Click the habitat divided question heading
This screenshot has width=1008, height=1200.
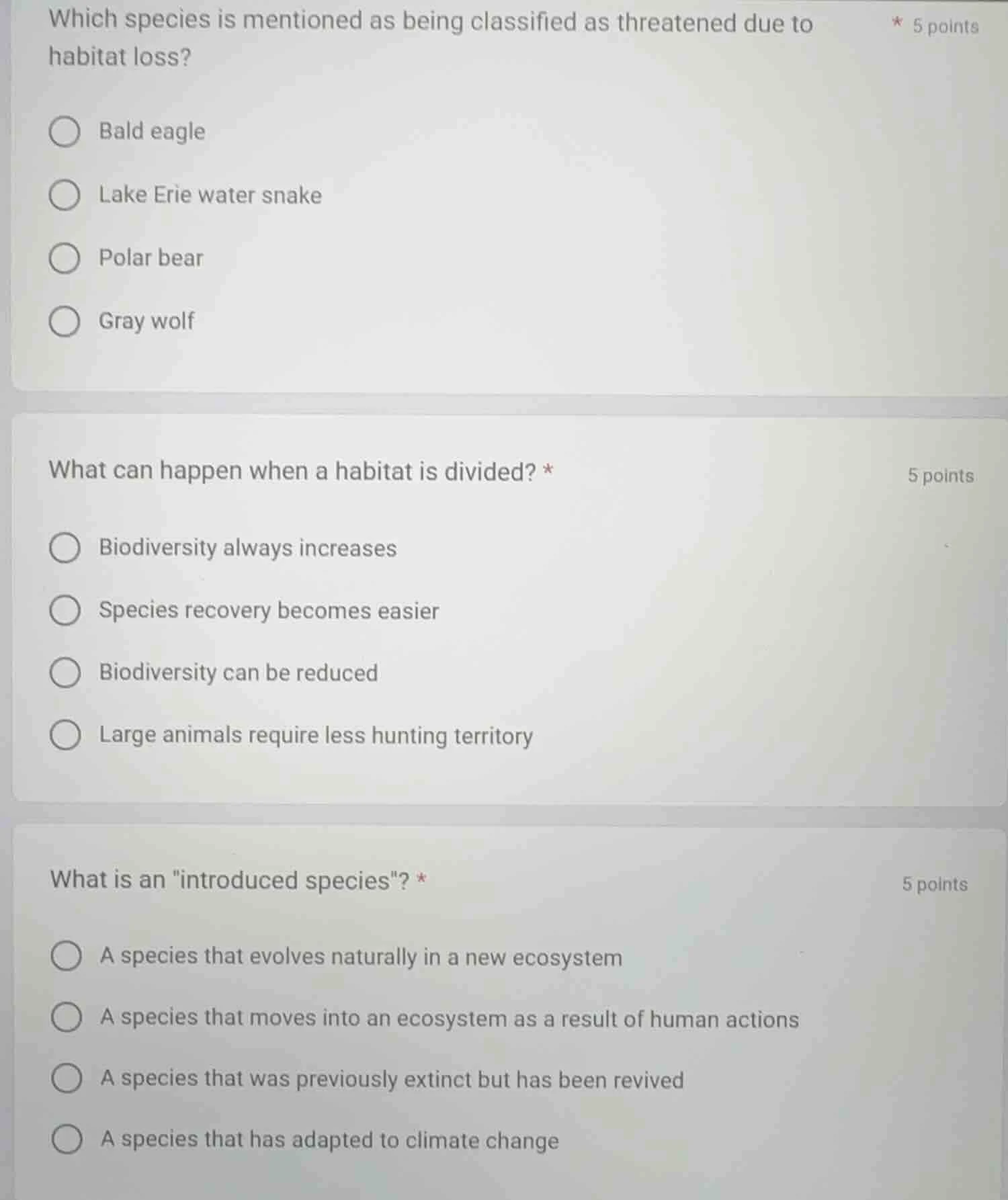pyautogui.click(x=296, y=472)
